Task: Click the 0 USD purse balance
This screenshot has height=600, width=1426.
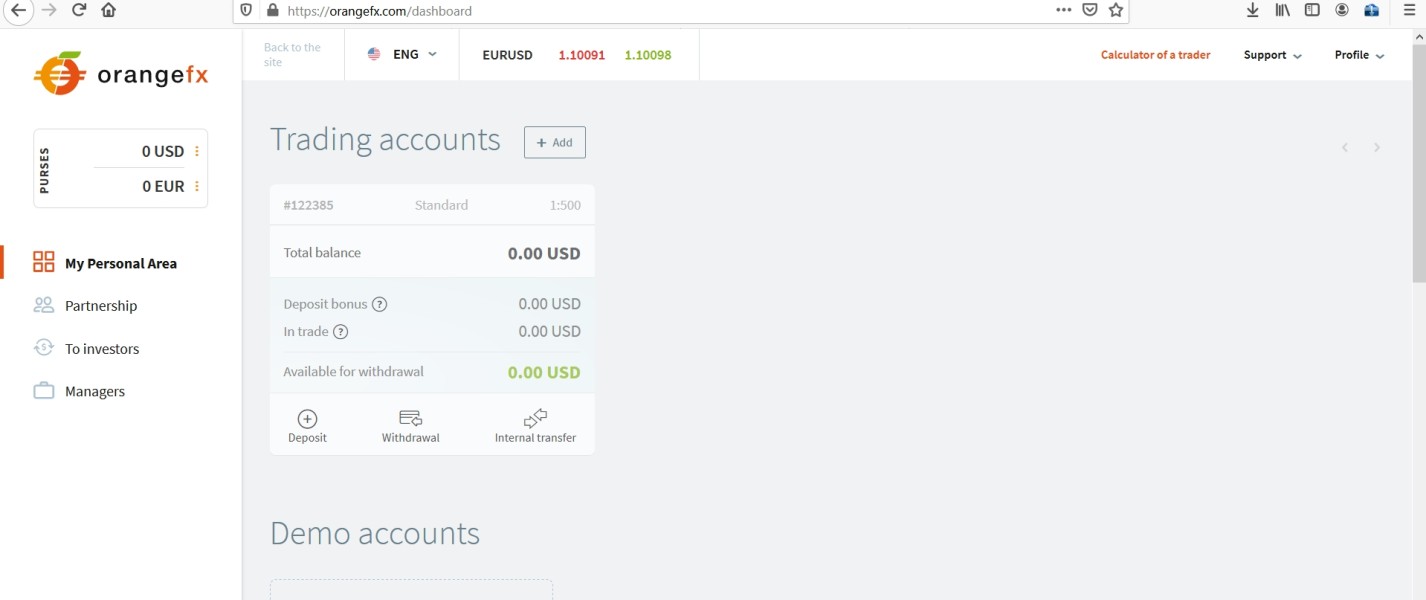Action: coord(163,152)
